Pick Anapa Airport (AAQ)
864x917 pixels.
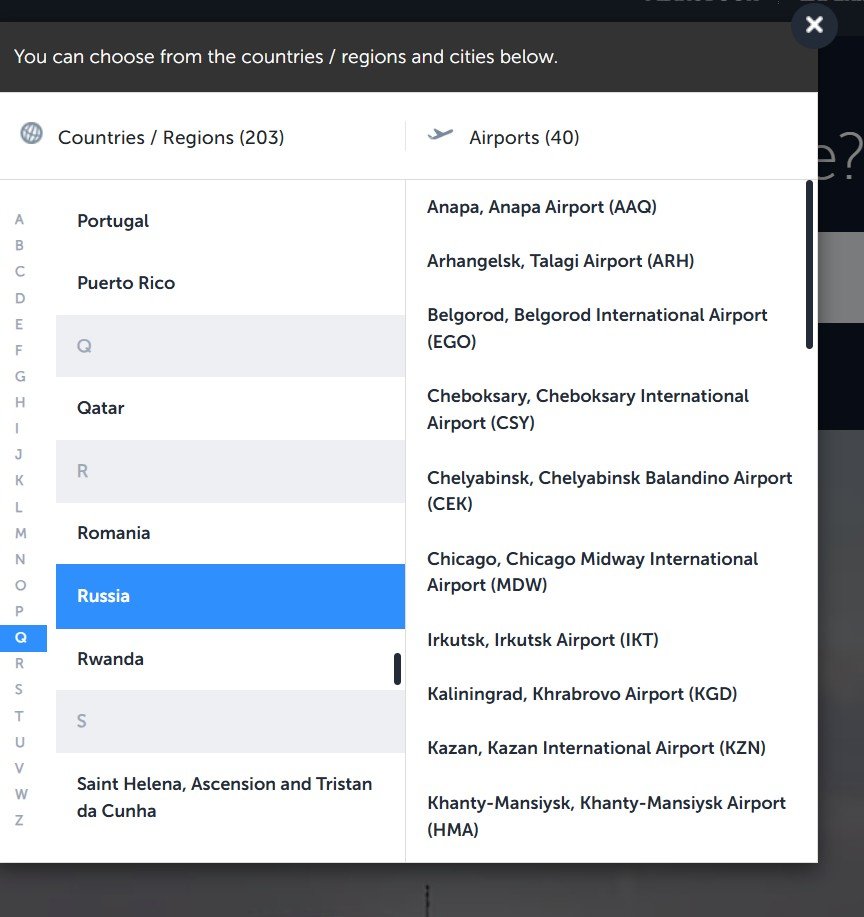[542, 207]
